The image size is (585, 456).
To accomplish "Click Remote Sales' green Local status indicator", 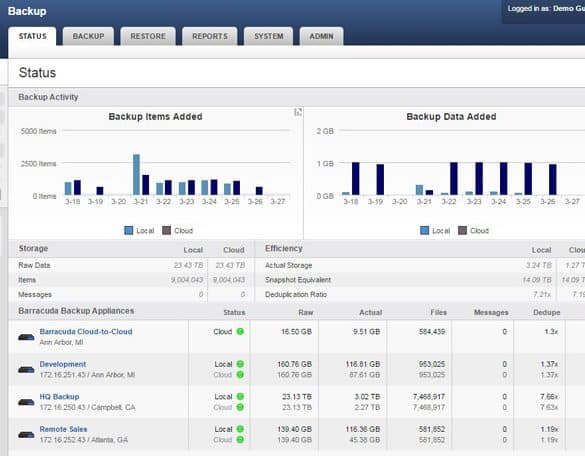I will pyautogui.click(x=240, y=429).
